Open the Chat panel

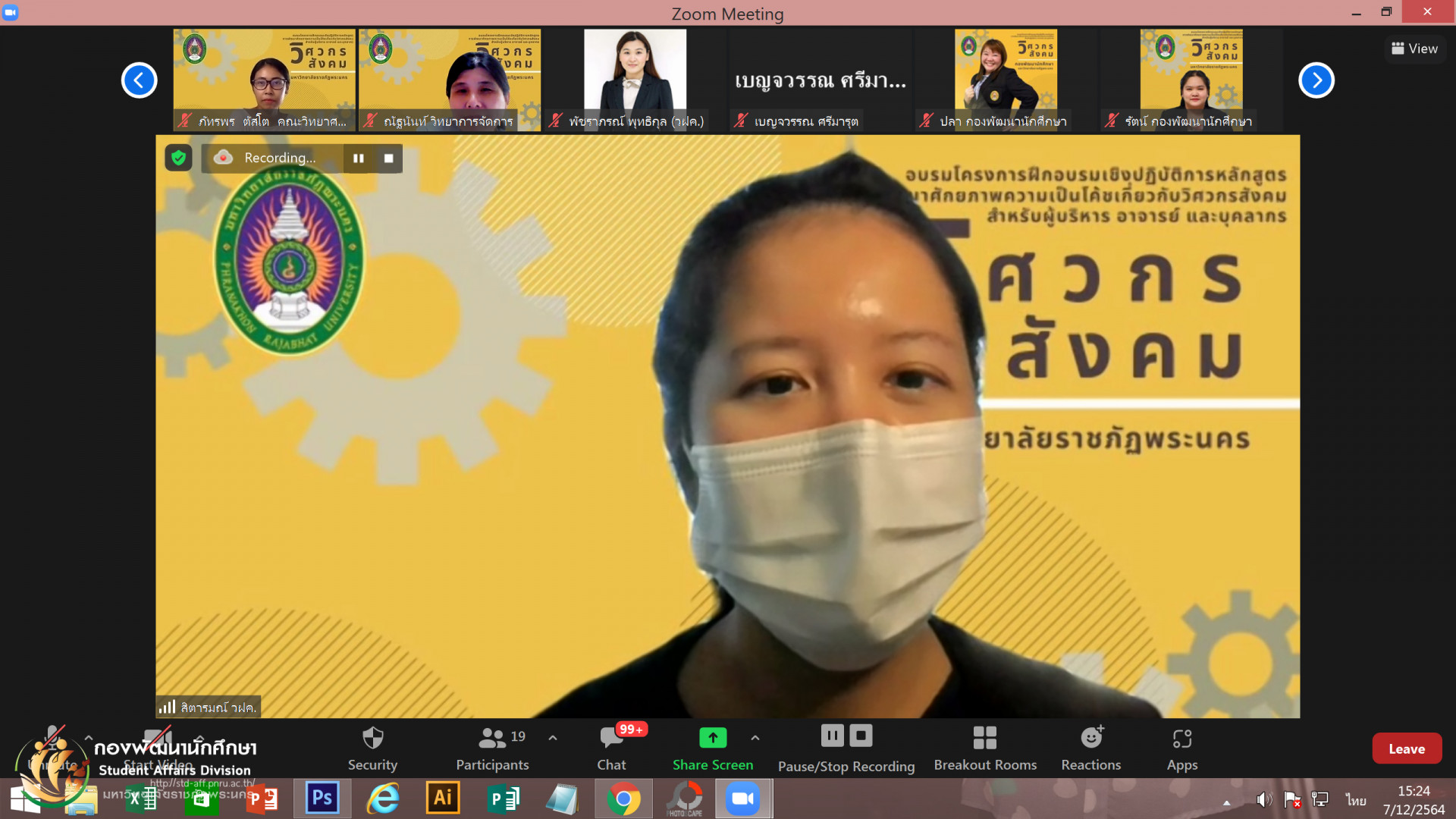tap(611, 748)
